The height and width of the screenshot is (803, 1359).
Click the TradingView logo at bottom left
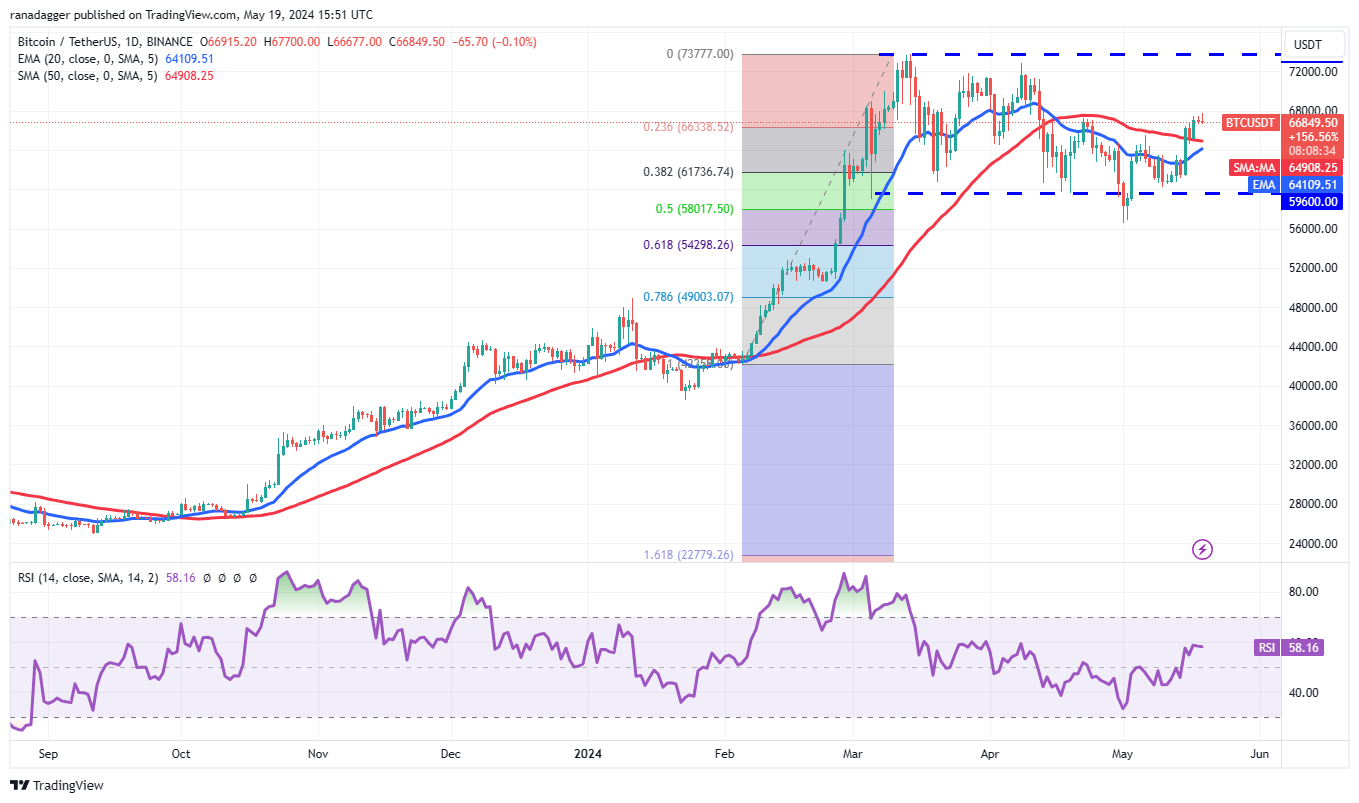(x=57, y=785)
